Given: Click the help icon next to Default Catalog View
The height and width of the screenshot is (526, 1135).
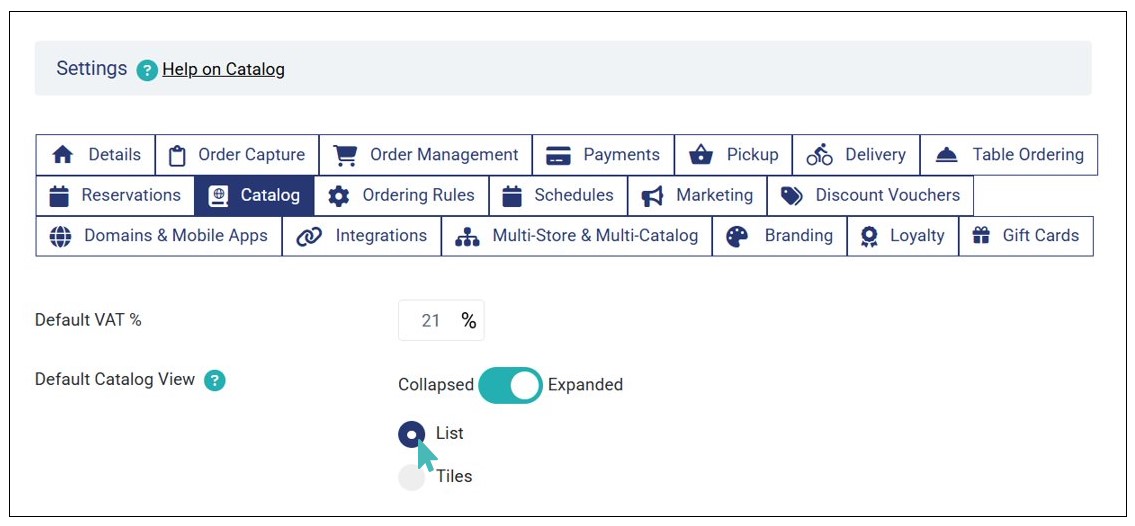Looking at the screenshot, I should pyautogui.click(x=214, y=380).
